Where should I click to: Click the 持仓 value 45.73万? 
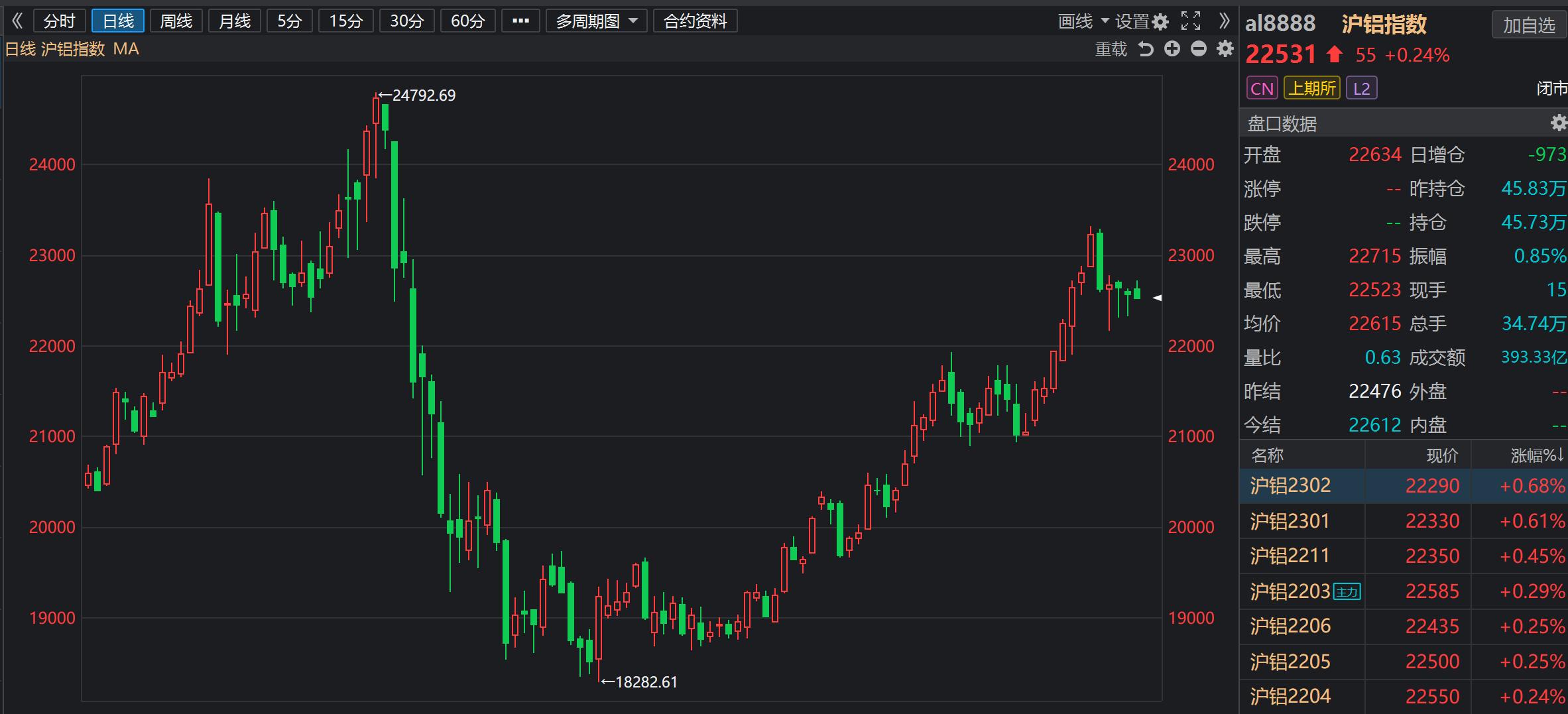point(1534,222)
